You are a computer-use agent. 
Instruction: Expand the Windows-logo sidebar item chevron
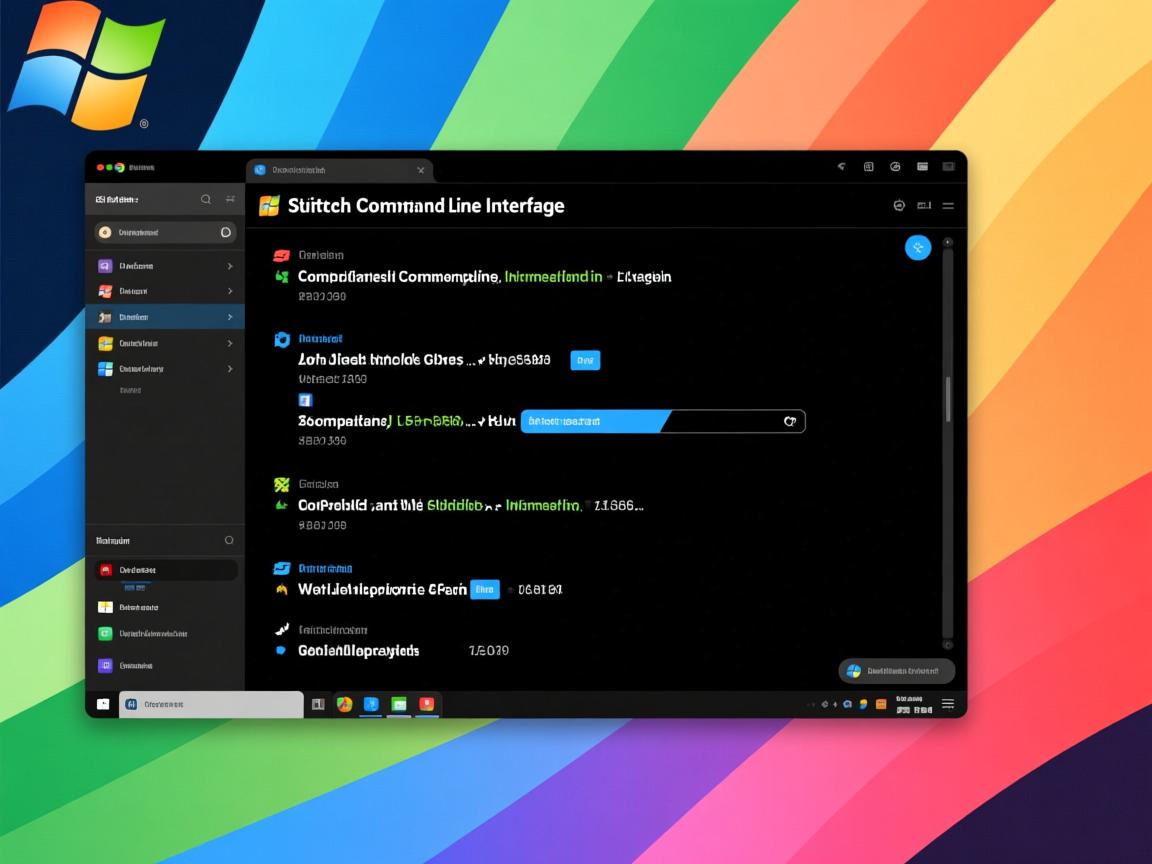[230, 369]
